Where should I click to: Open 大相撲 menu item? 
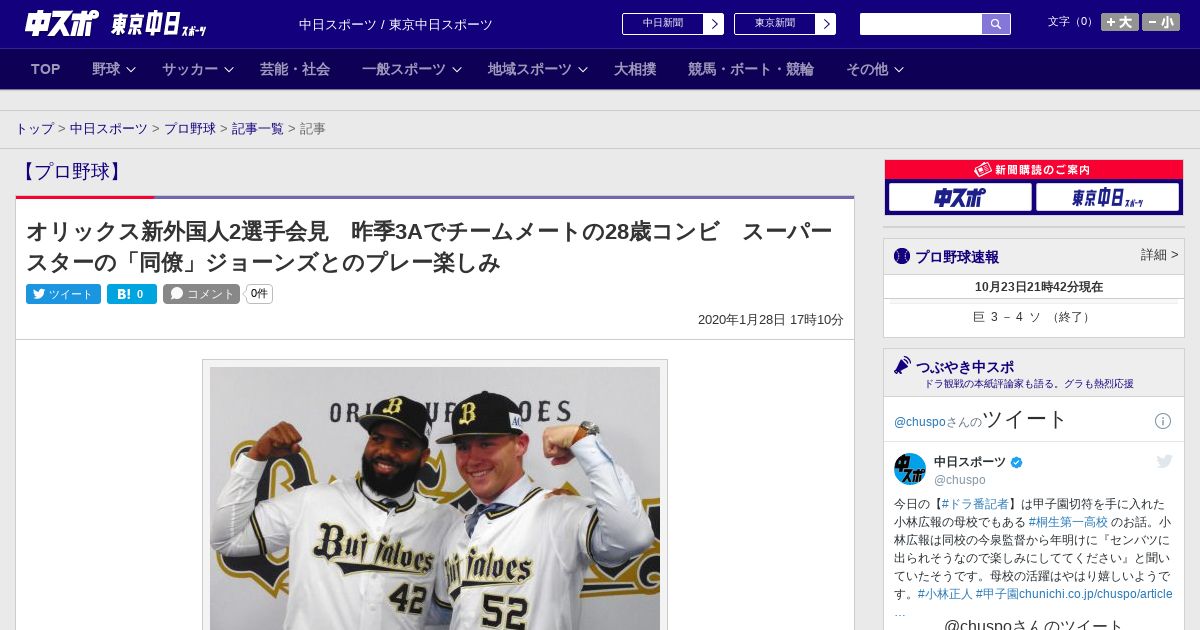(x=635, y=69)
